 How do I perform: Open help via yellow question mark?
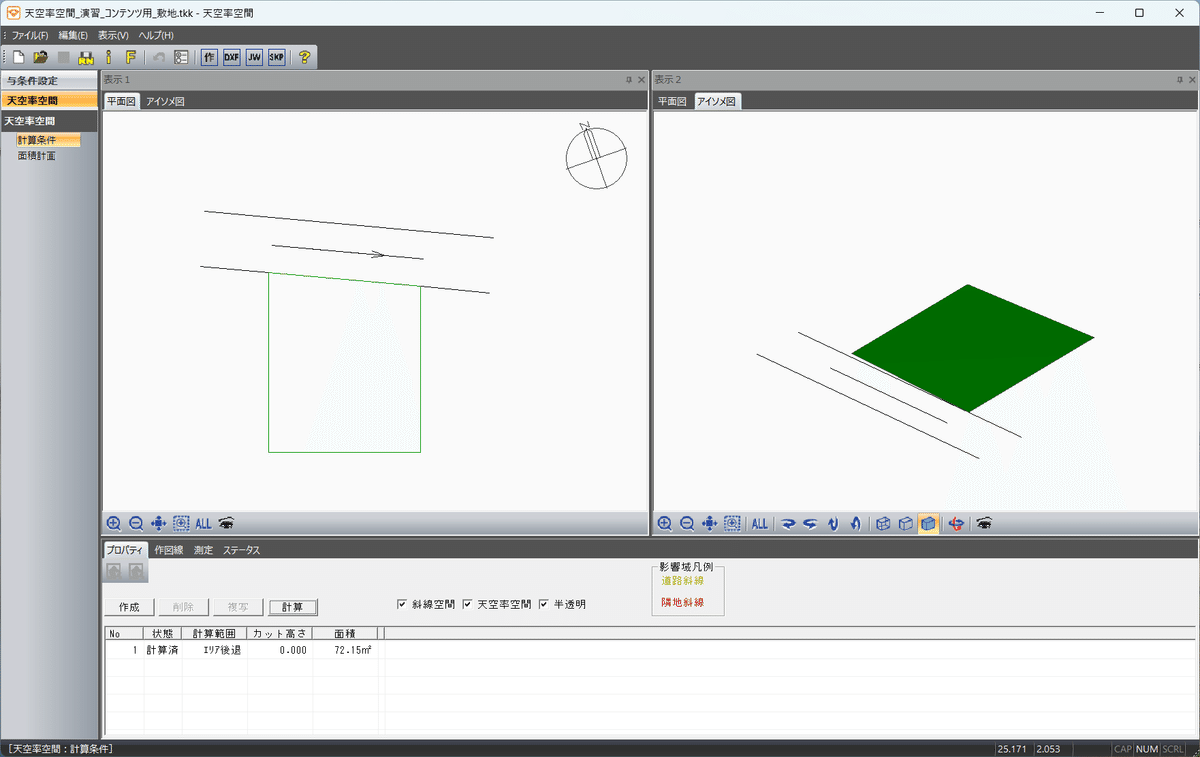click(x=304, y=57)
